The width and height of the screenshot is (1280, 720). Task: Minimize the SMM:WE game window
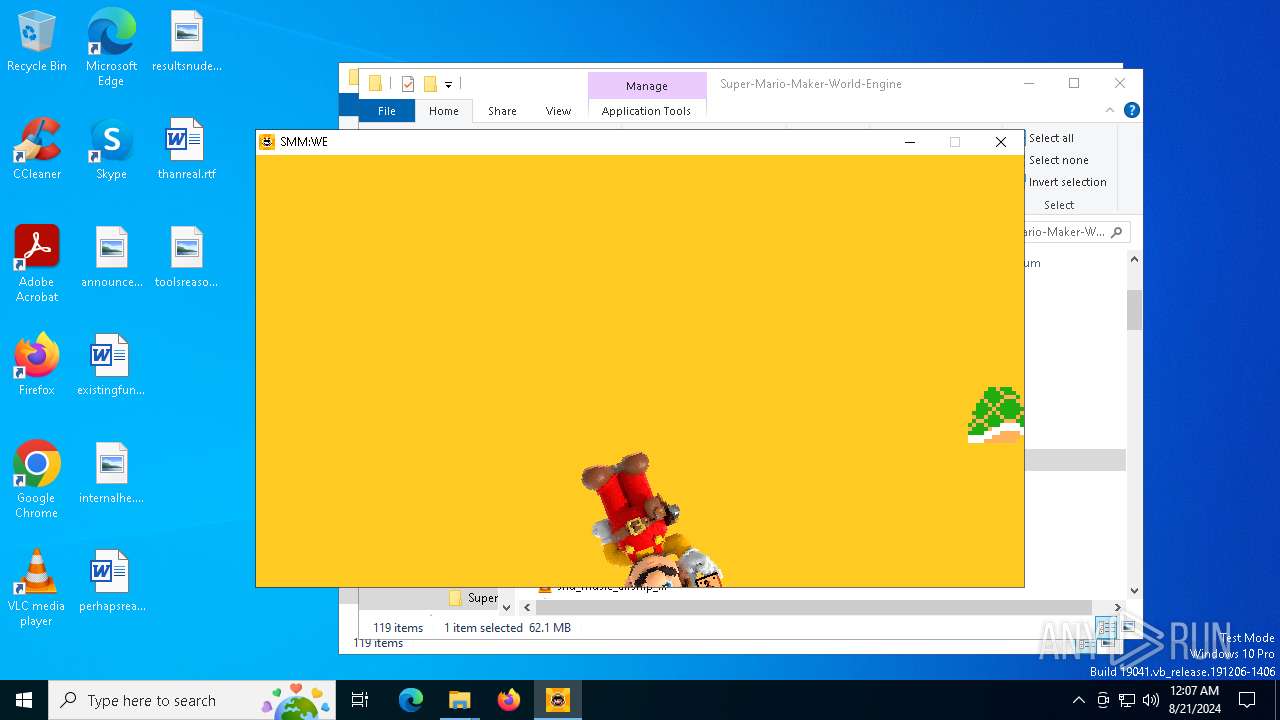pos(910,142)
